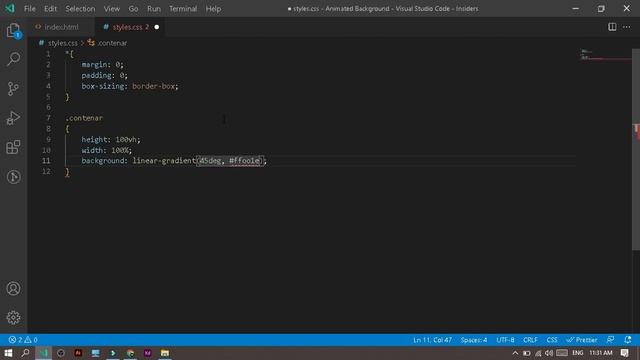Split the editor to the right
640x360 pixels.
(612, 27)
